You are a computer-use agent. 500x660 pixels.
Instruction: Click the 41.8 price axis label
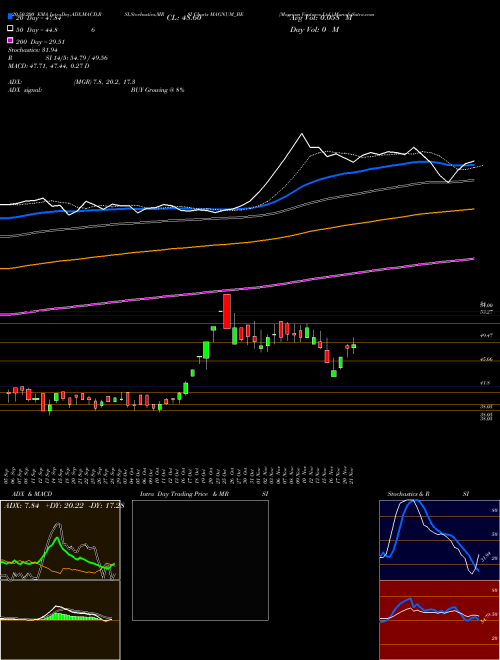pos(485,383)
